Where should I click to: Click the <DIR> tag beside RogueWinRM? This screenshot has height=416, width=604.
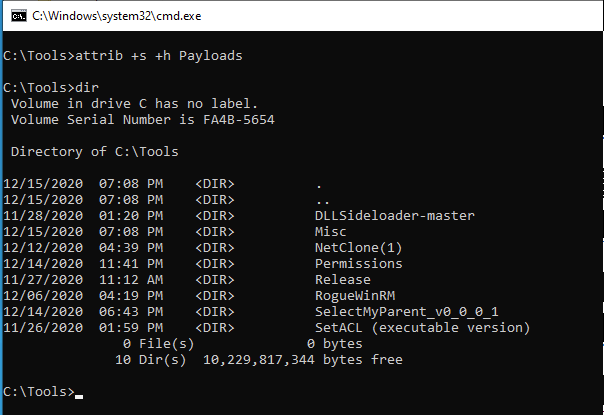pos(215,295)
